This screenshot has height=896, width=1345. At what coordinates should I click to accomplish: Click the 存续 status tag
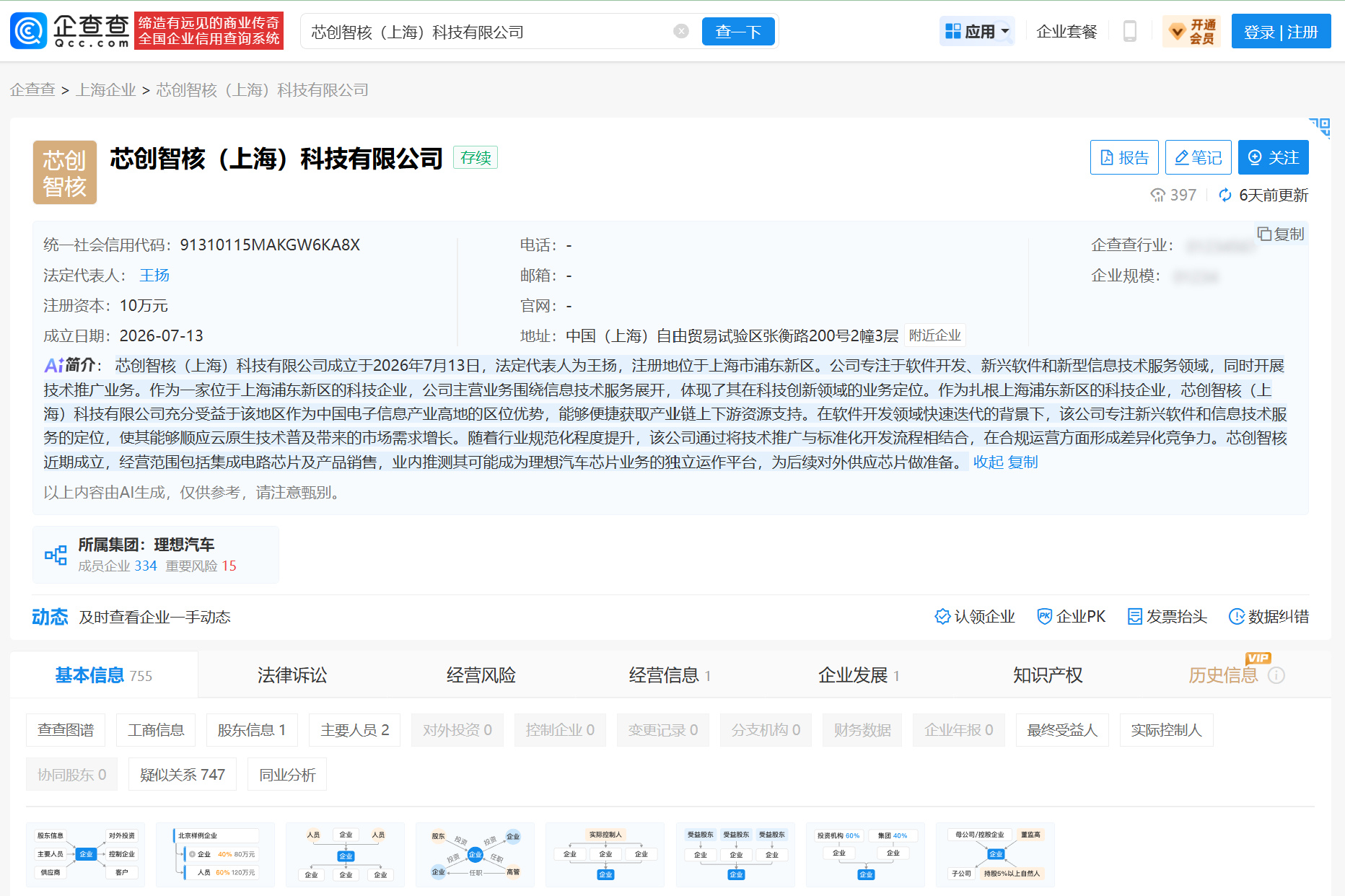coord(476,157)
